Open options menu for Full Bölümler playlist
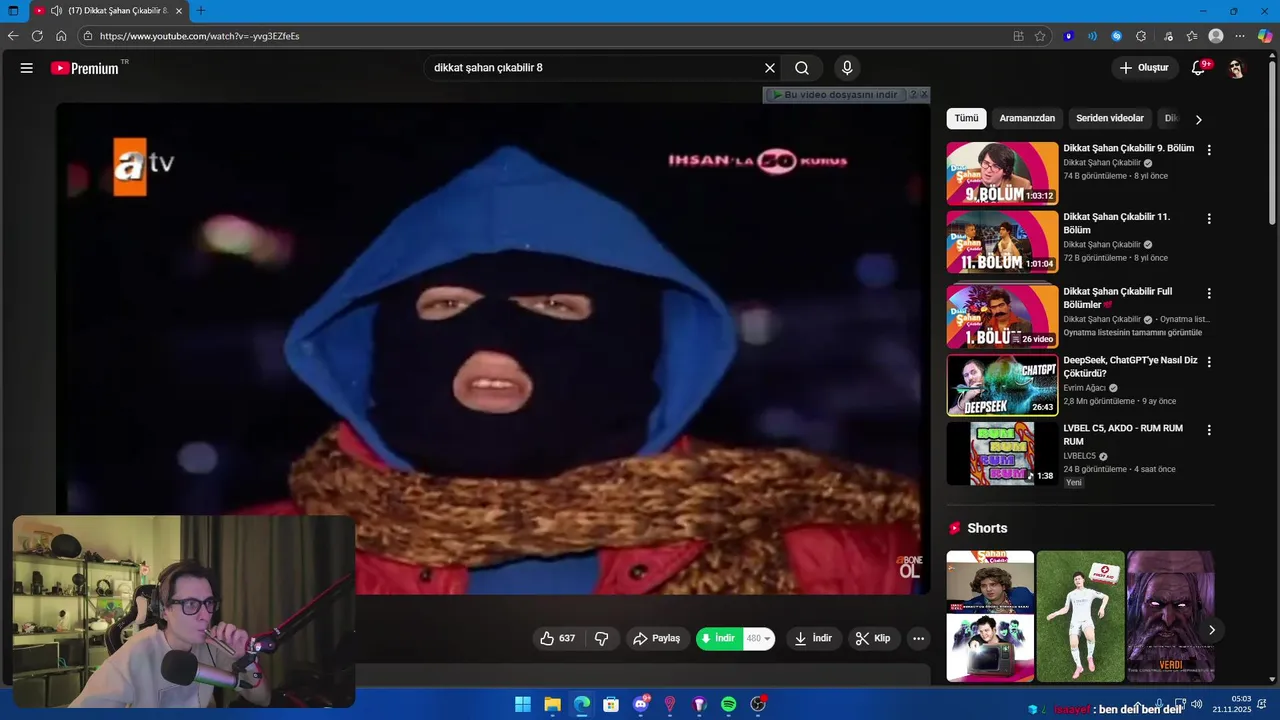The width and height of the screenshot is (1280, 720). point(1209,294)
